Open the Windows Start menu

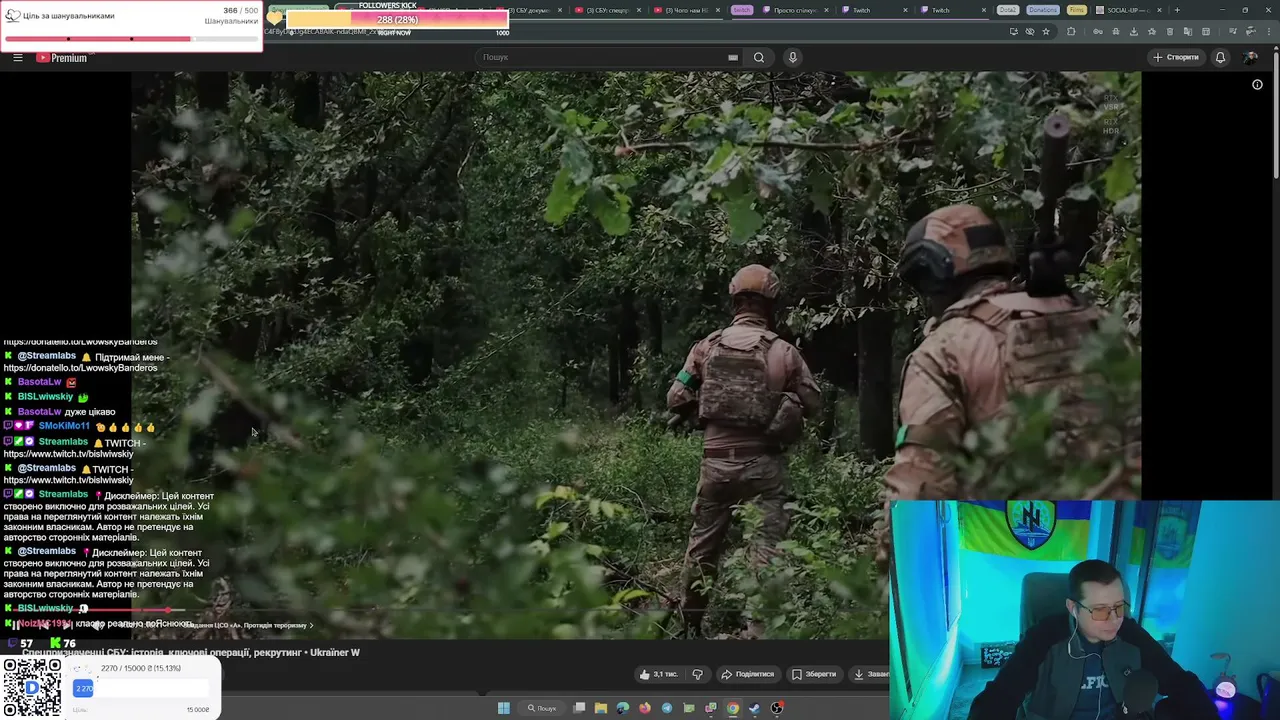point(504,708)
